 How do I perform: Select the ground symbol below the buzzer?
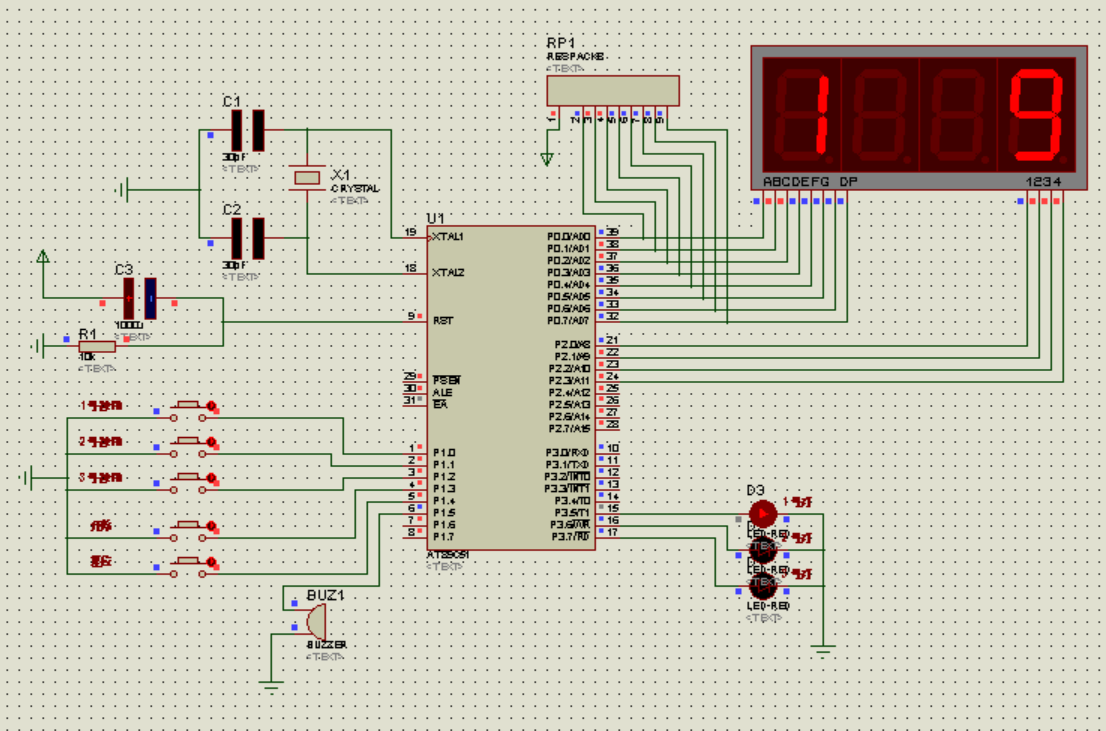click(x=271, y=683)
